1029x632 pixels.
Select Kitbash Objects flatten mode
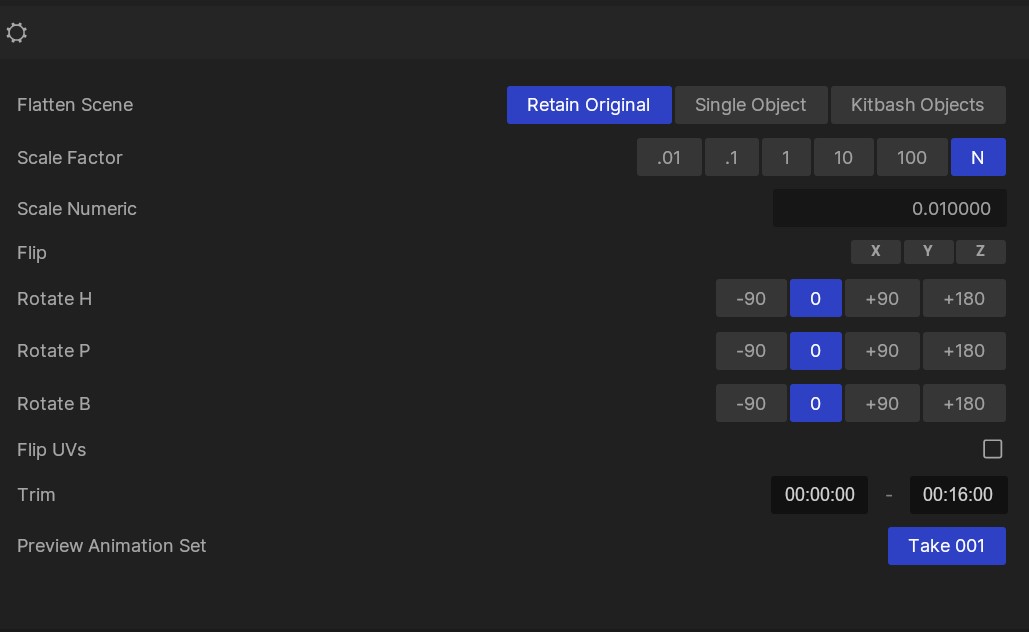917,105
